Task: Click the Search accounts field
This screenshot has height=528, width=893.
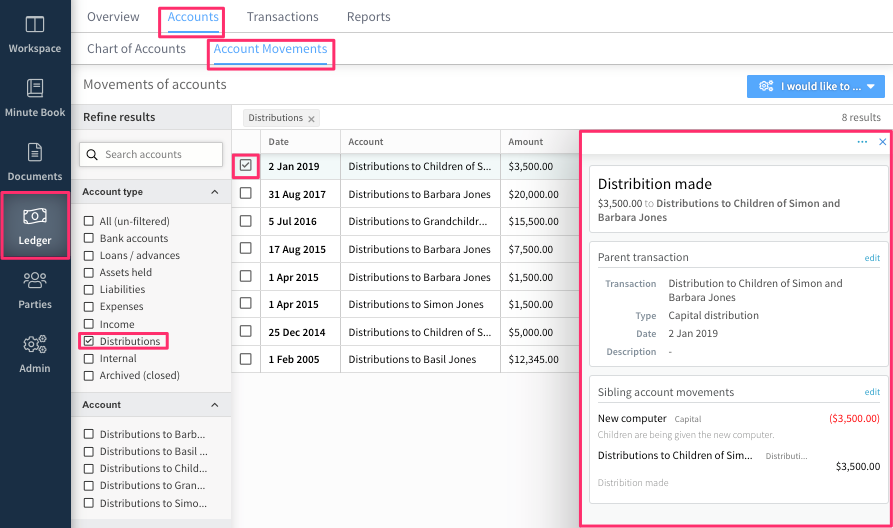Action: pyautogui.click(x=151, y=154)
